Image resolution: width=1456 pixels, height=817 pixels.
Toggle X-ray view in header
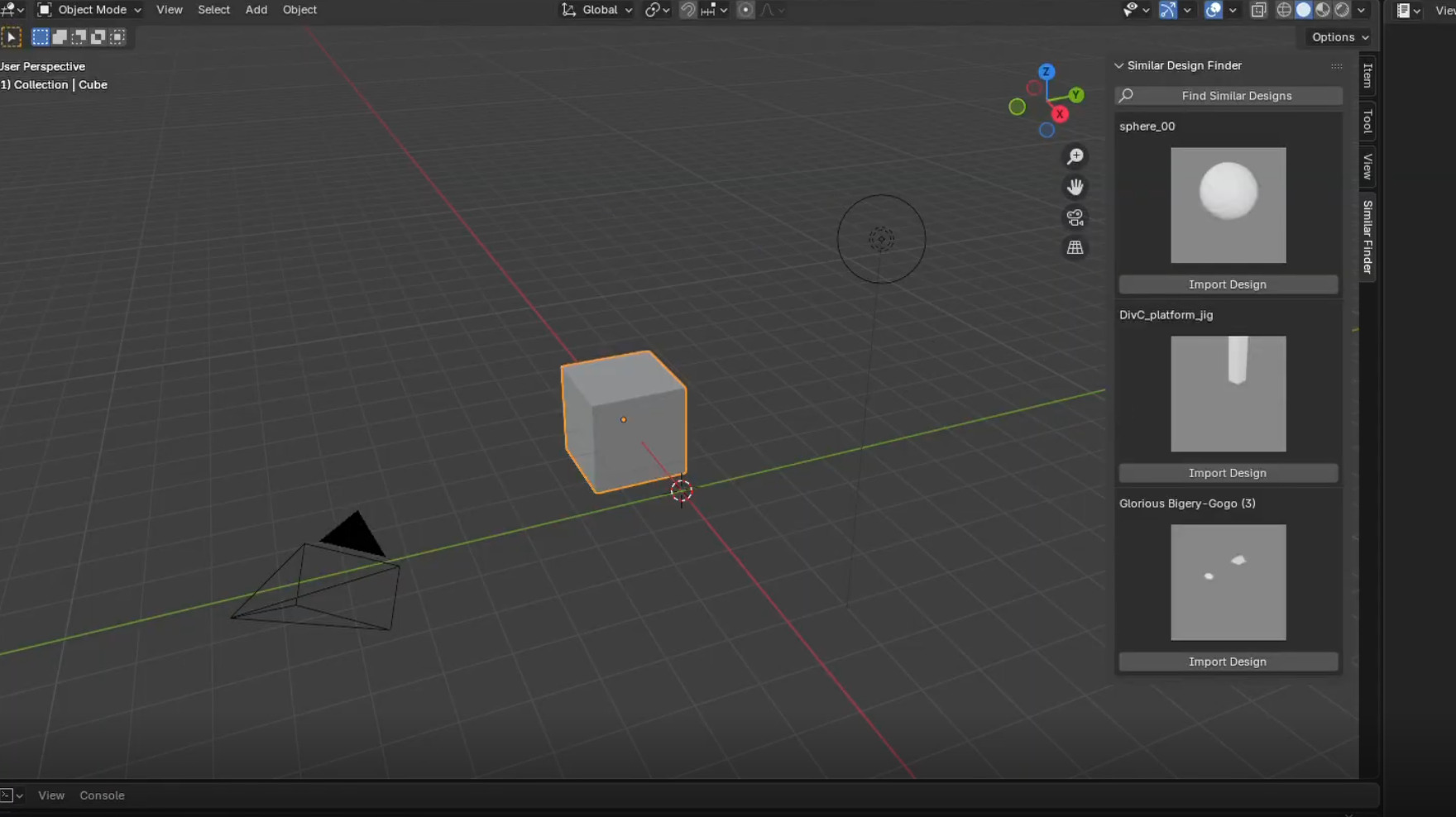(1258, 10)
